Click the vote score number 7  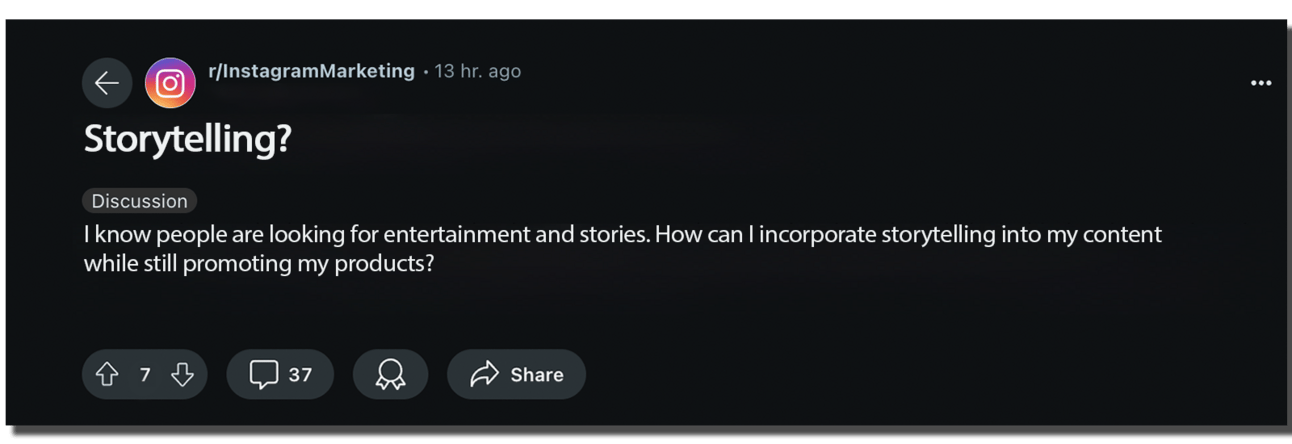145,375
